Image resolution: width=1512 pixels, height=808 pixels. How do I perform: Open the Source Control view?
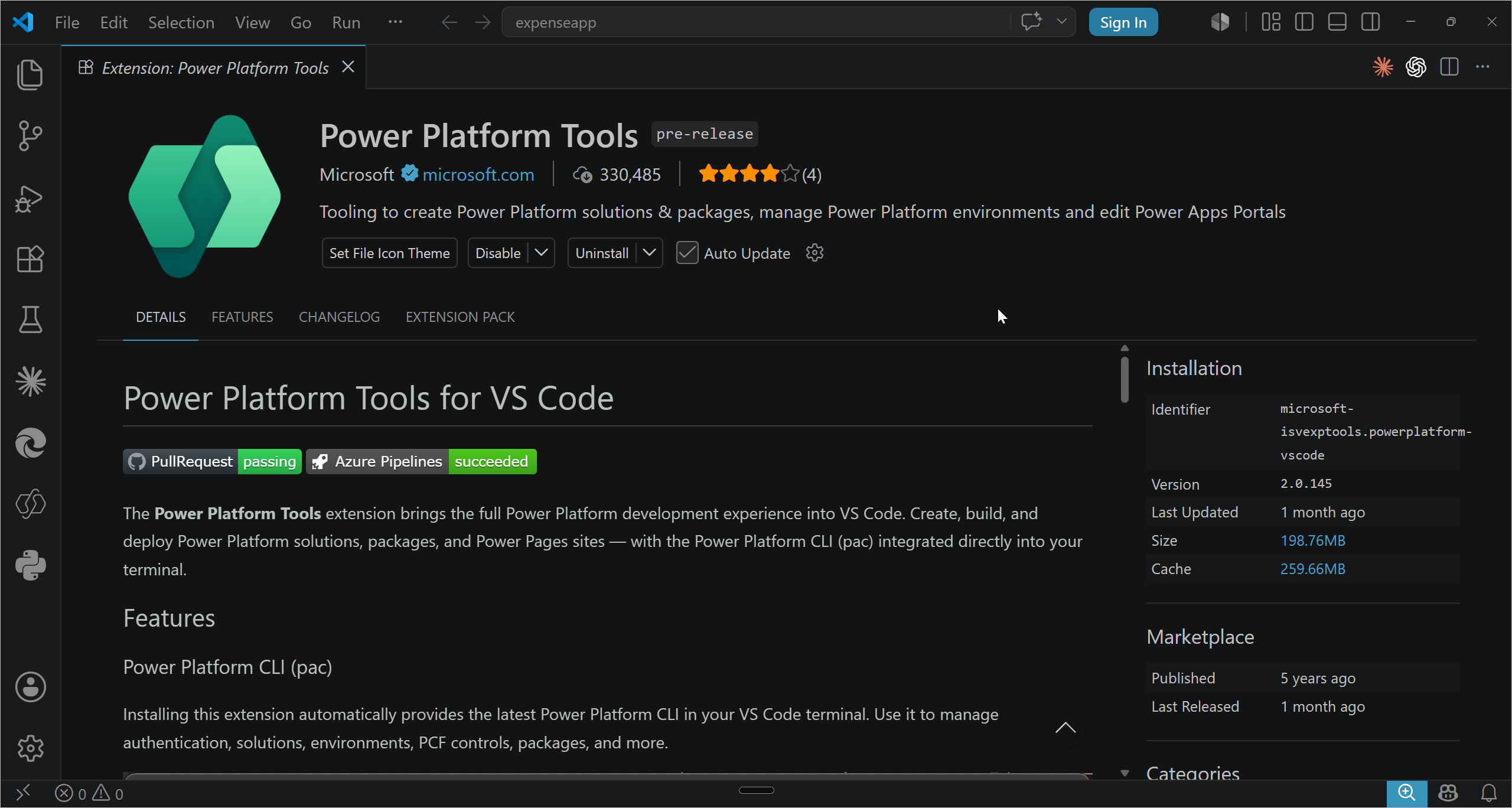[x=30, y=136]
